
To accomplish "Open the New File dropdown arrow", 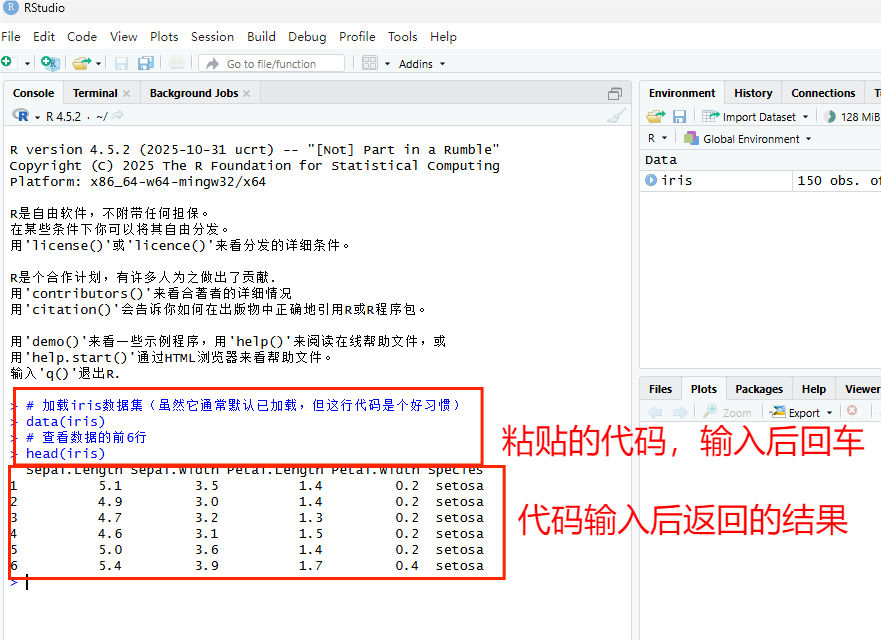I will (x=27, y=64).
